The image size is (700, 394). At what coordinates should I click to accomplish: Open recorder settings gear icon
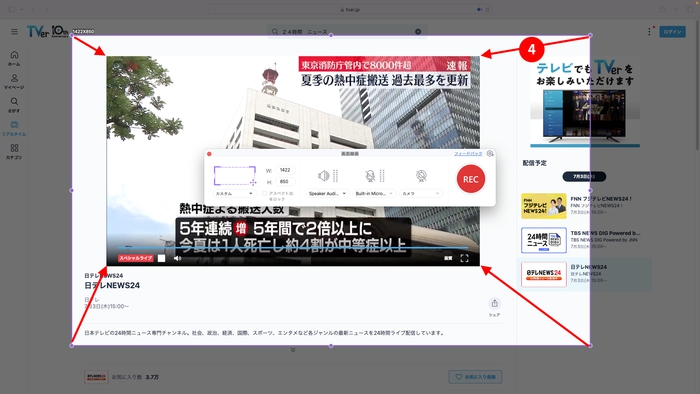coord(490,153)
